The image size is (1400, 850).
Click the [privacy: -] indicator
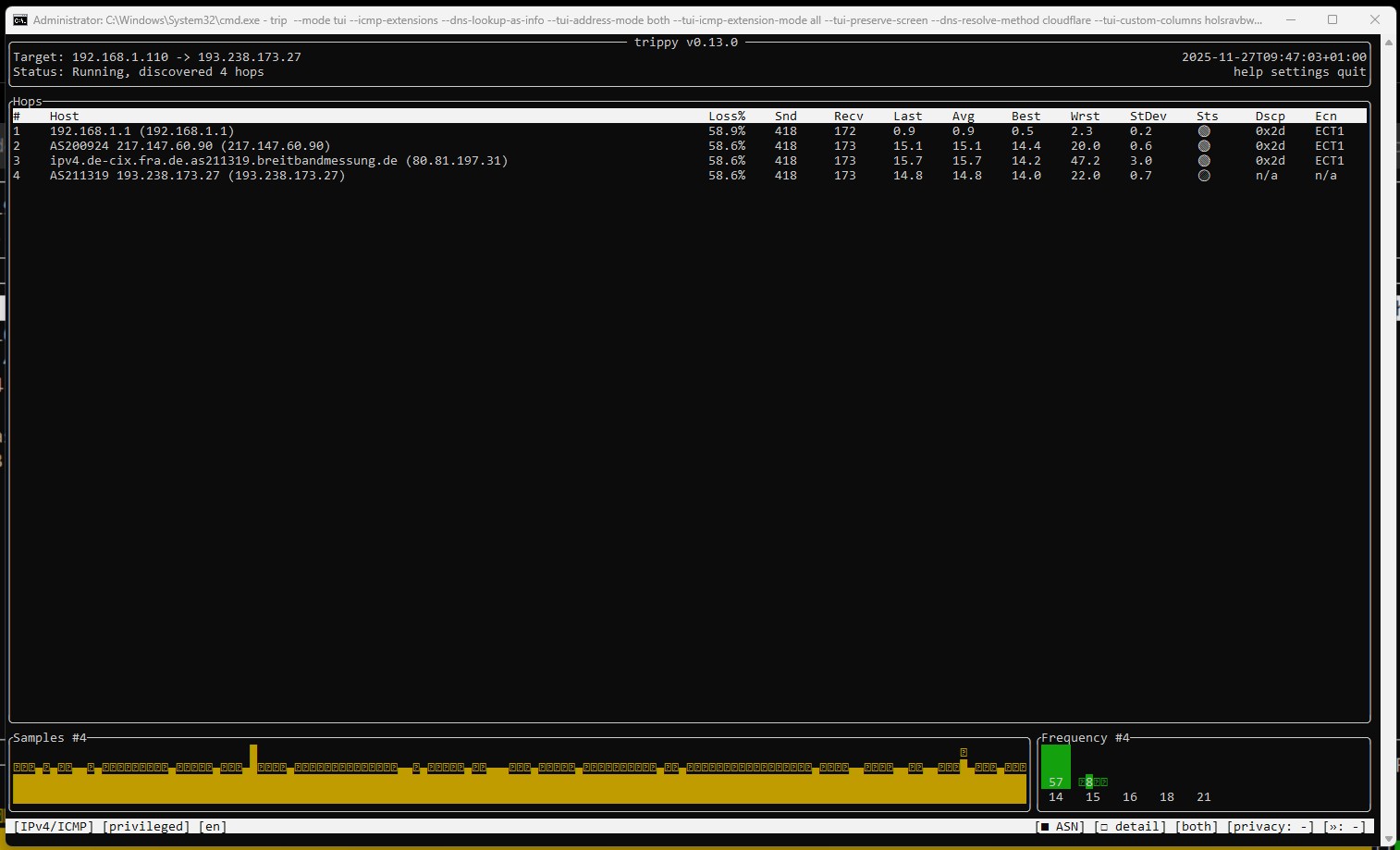click(x=1271, y=827)
